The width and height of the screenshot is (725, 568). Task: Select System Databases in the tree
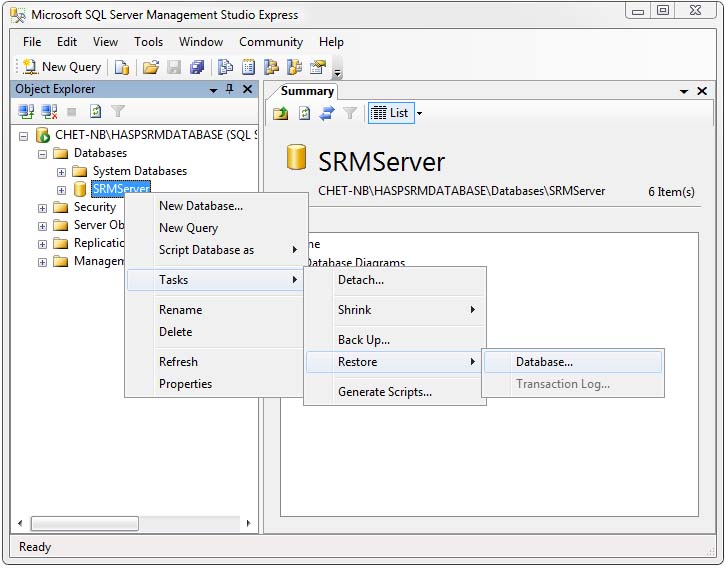140,171
